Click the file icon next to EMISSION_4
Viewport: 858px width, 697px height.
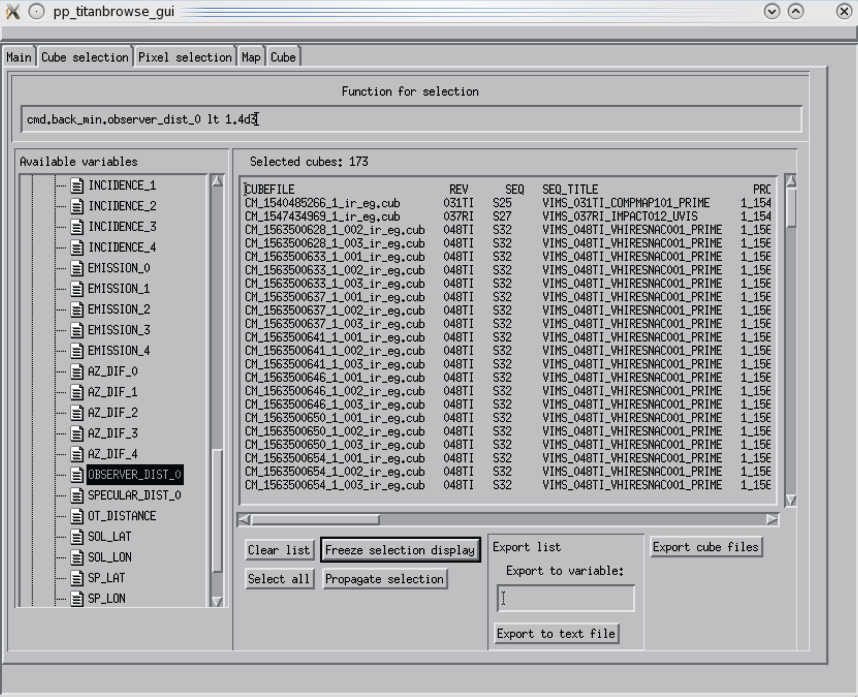(78, 351)
